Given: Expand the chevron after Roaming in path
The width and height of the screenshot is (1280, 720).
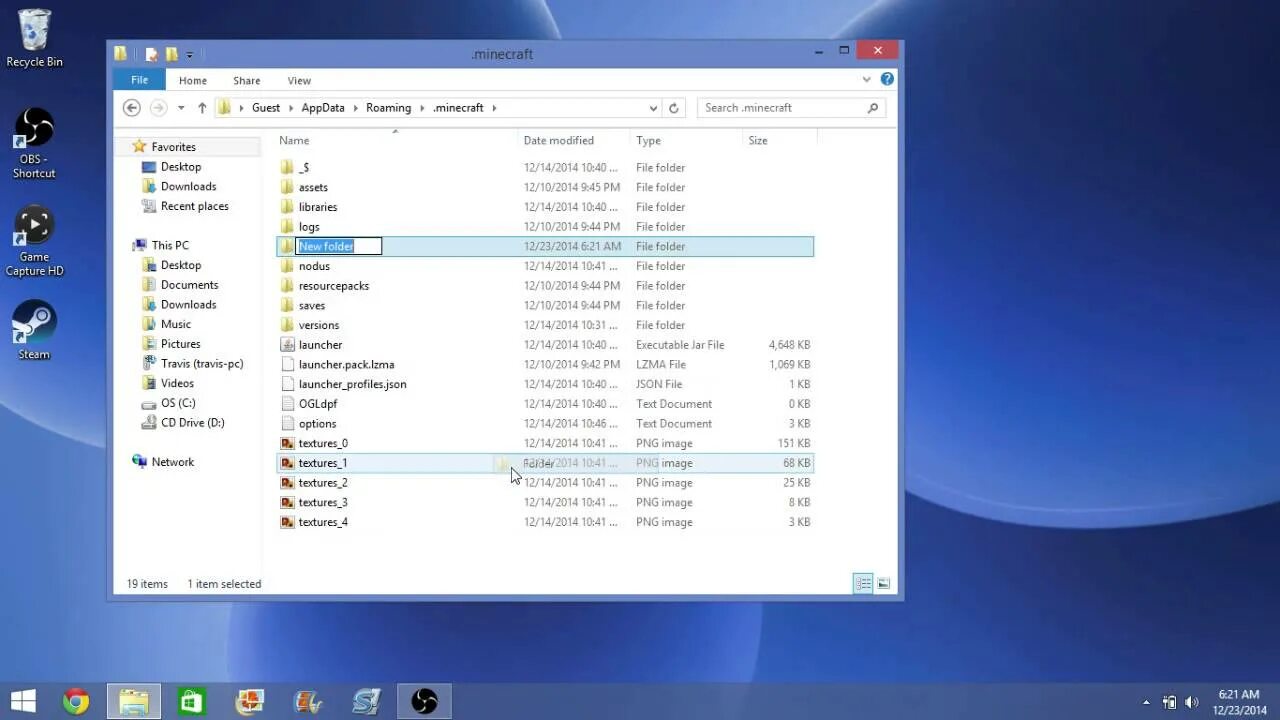Looking at the screenshot, I should [422, 108].
